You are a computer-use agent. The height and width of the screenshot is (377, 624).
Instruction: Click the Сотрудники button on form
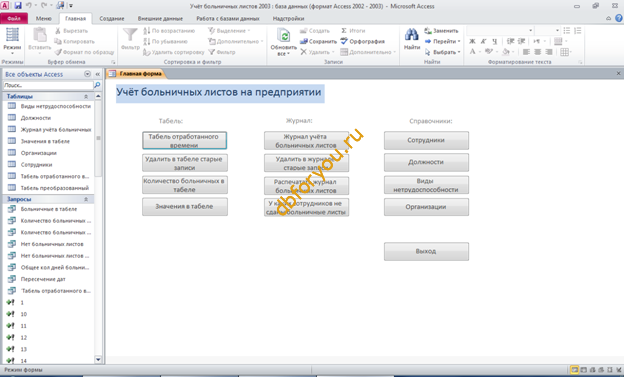pos(426,141)
